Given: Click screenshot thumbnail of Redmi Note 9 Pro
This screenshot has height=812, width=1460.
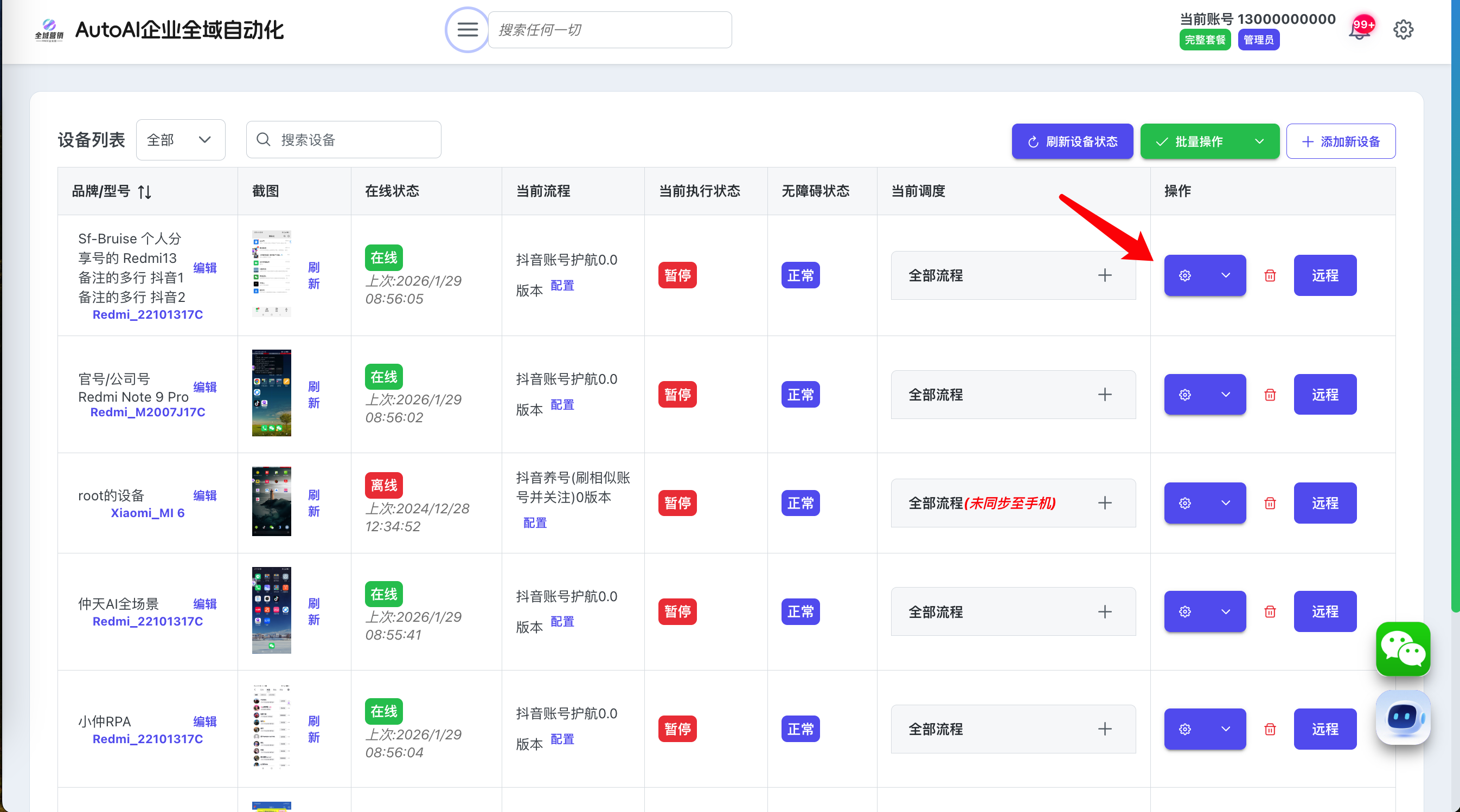Looking at the screenshot, I should point(272,392).
